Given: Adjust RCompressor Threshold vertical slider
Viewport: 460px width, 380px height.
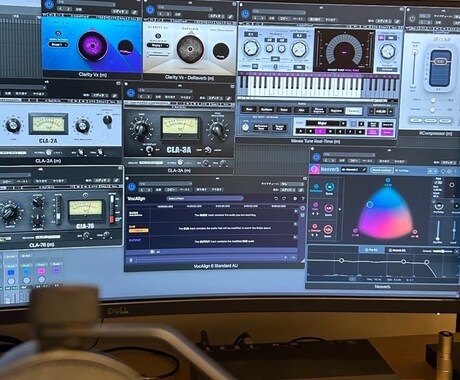Looking at the screenshot, I should pos(415,68).
